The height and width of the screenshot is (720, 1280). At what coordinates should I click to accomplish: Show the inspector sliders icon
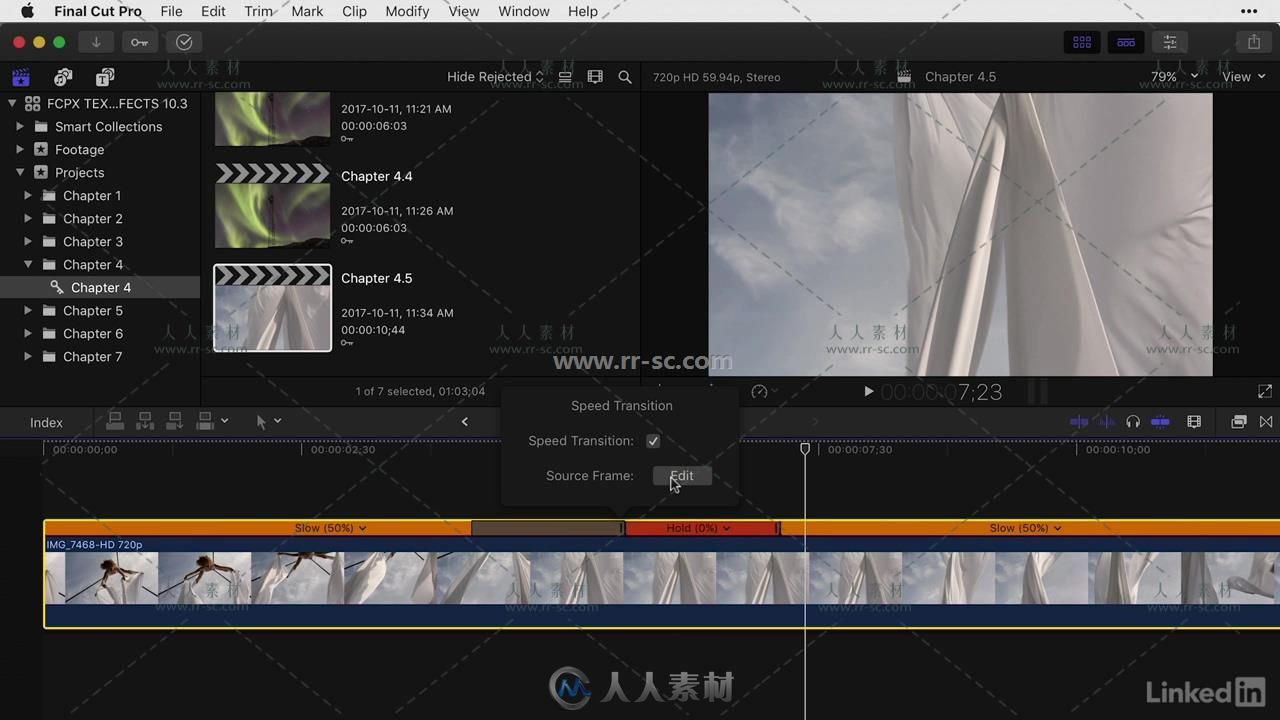pos(1170,42)
